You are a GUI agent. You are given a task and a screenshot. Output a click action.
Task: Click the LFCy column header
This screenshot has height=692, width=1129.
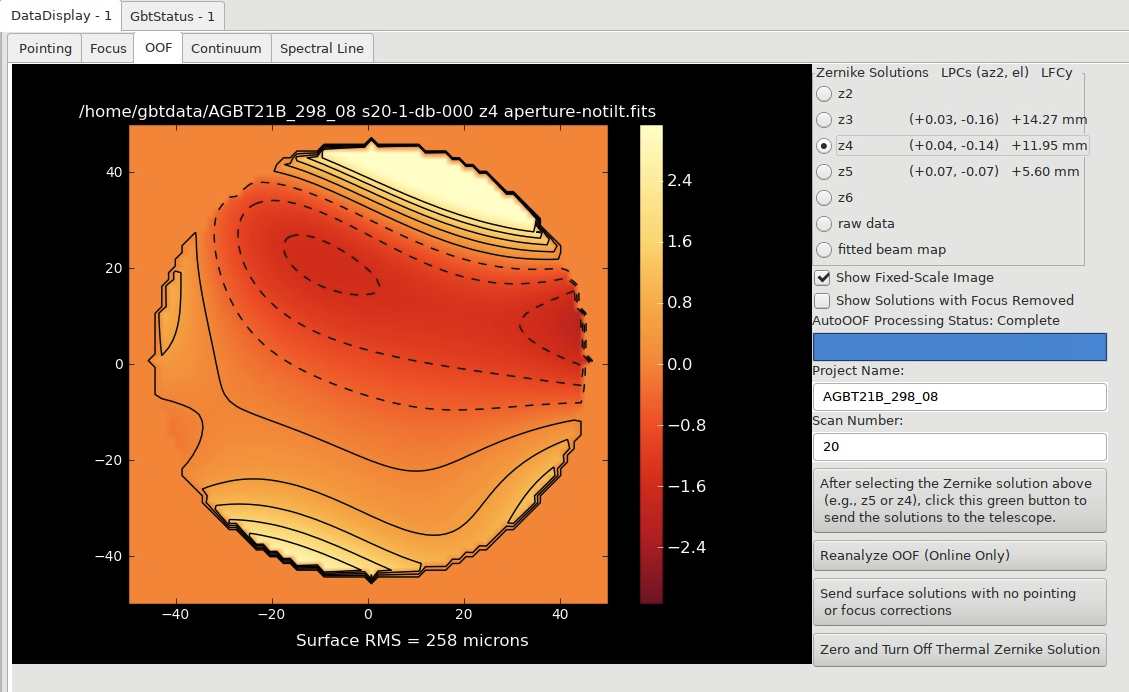tap(1056, 73)
